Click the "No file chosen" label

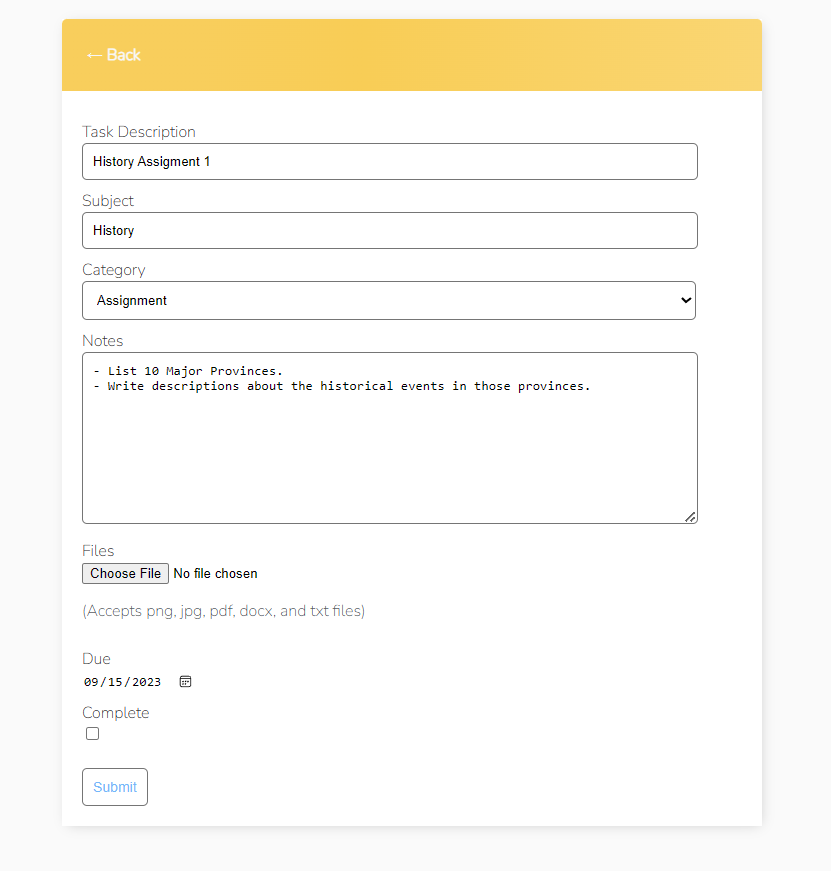215,573
